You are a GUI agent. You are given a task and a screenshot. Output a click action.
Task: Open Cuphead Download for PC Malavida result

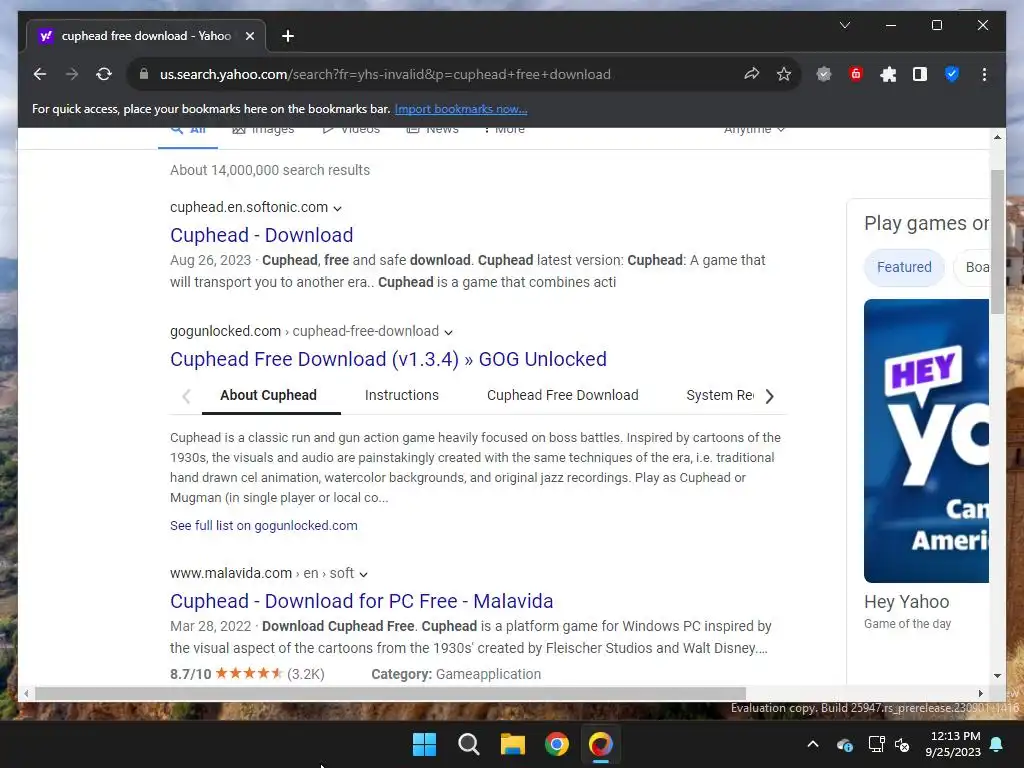pyautogui.click(x=361, y=601)
